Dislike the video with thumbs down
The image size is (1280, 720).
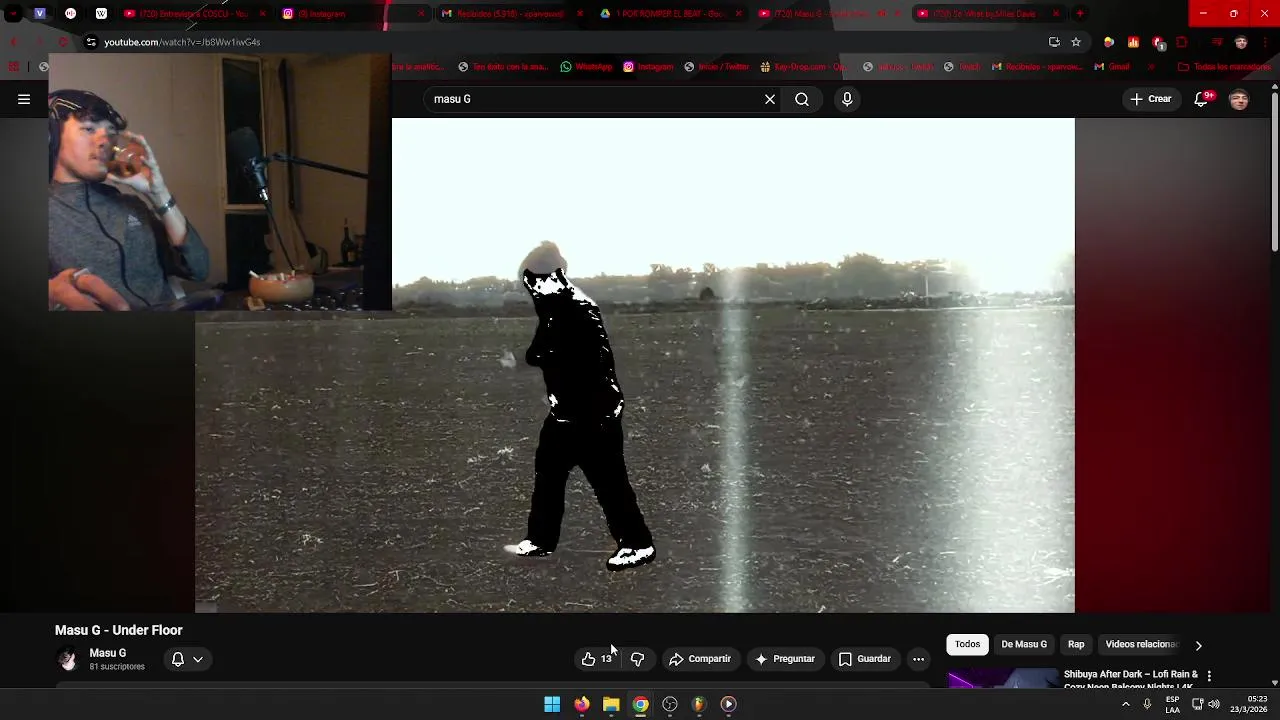(637, 659)
